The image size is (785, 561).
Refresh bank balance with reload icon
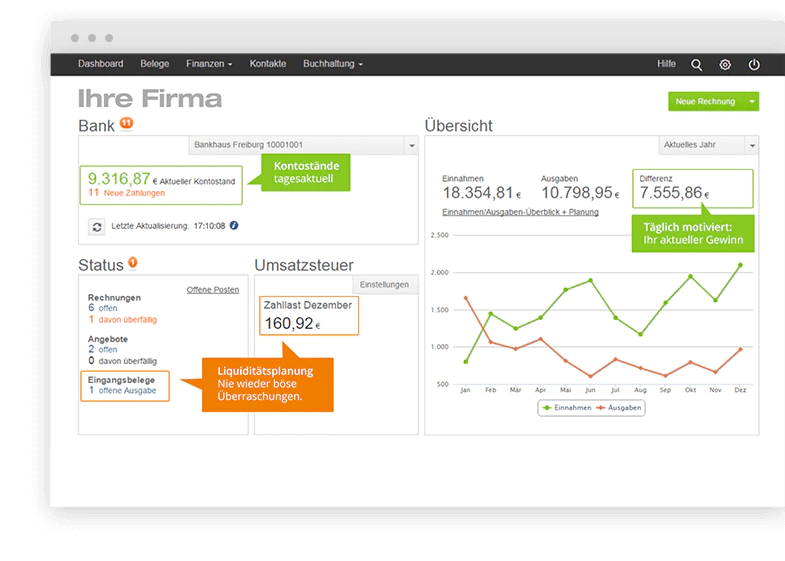point(97,227)
